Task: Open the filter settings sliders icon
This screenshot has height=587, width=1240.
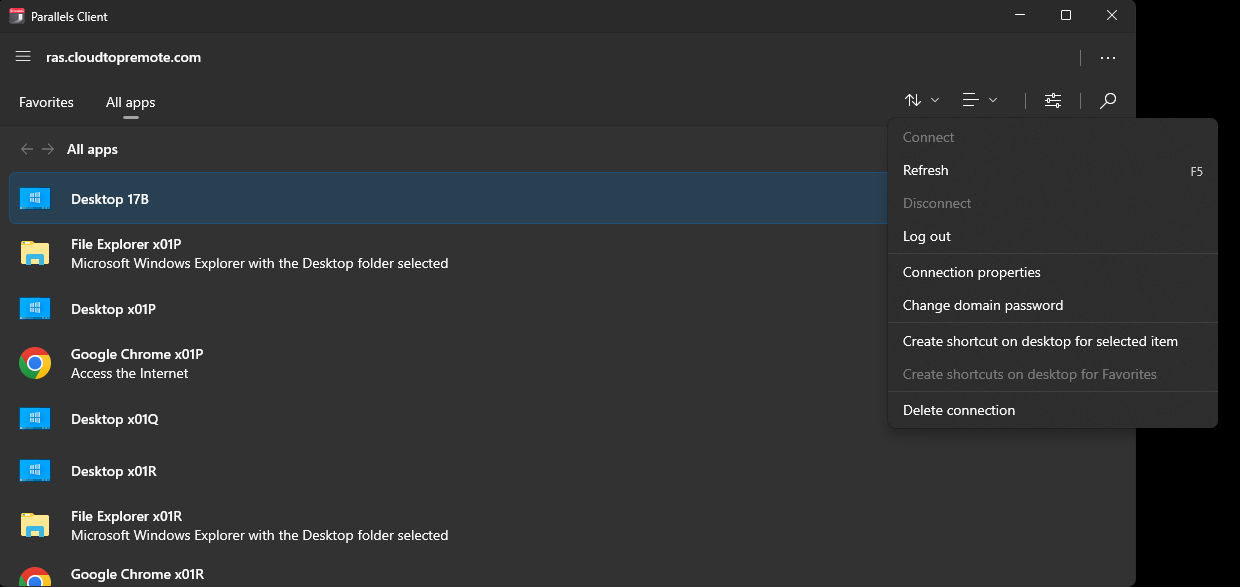Action: click(1053, 100)
